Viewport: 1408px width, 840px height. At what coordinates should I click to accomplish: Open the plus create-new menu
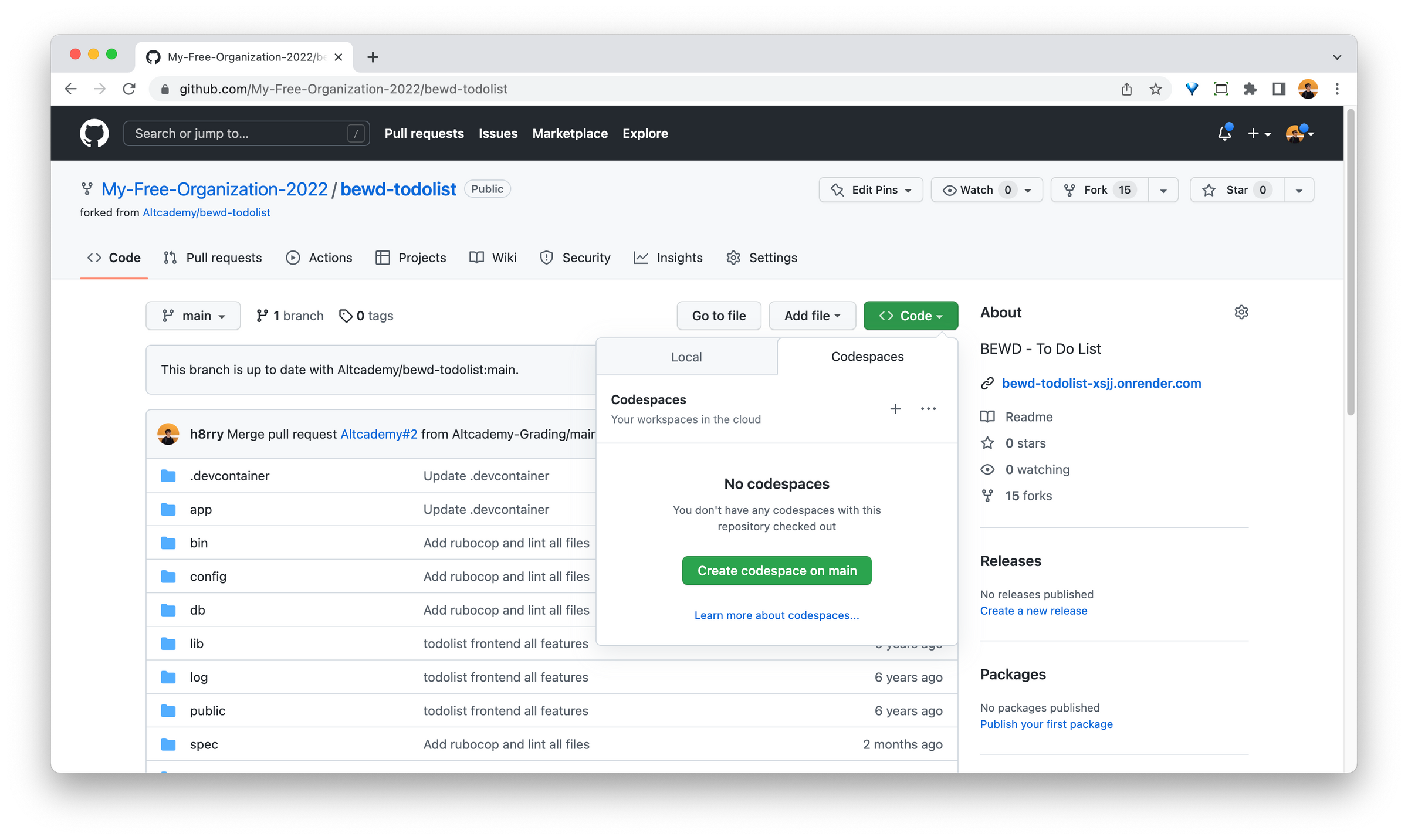point(1258,133)
